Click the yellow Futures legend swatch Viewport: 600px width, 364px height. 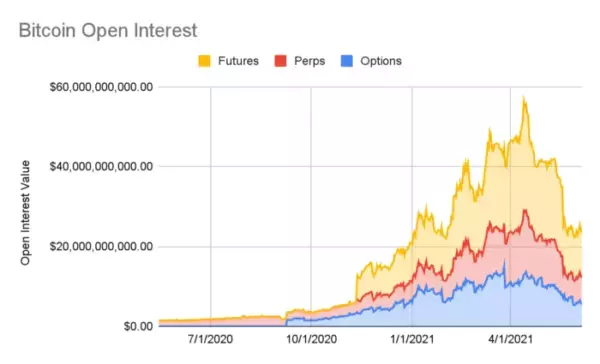click(204, 61)
